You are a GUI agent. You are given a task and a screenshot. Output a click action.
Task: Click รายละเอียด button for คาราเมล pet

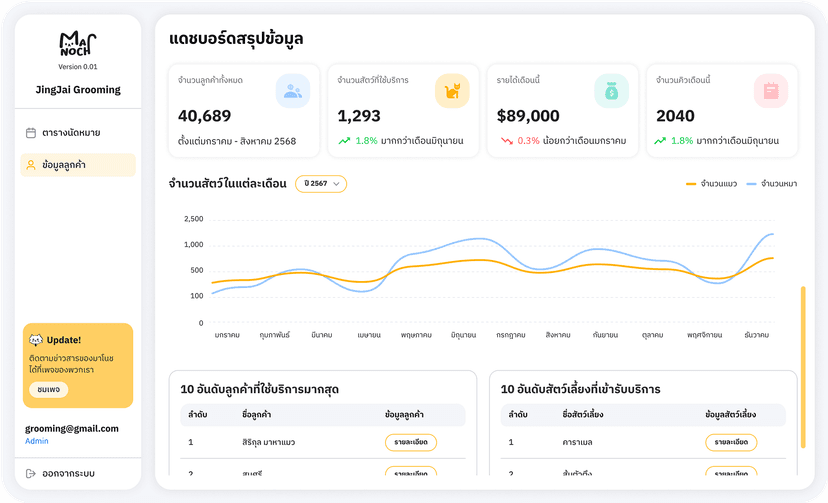click(x=730, y=442)
